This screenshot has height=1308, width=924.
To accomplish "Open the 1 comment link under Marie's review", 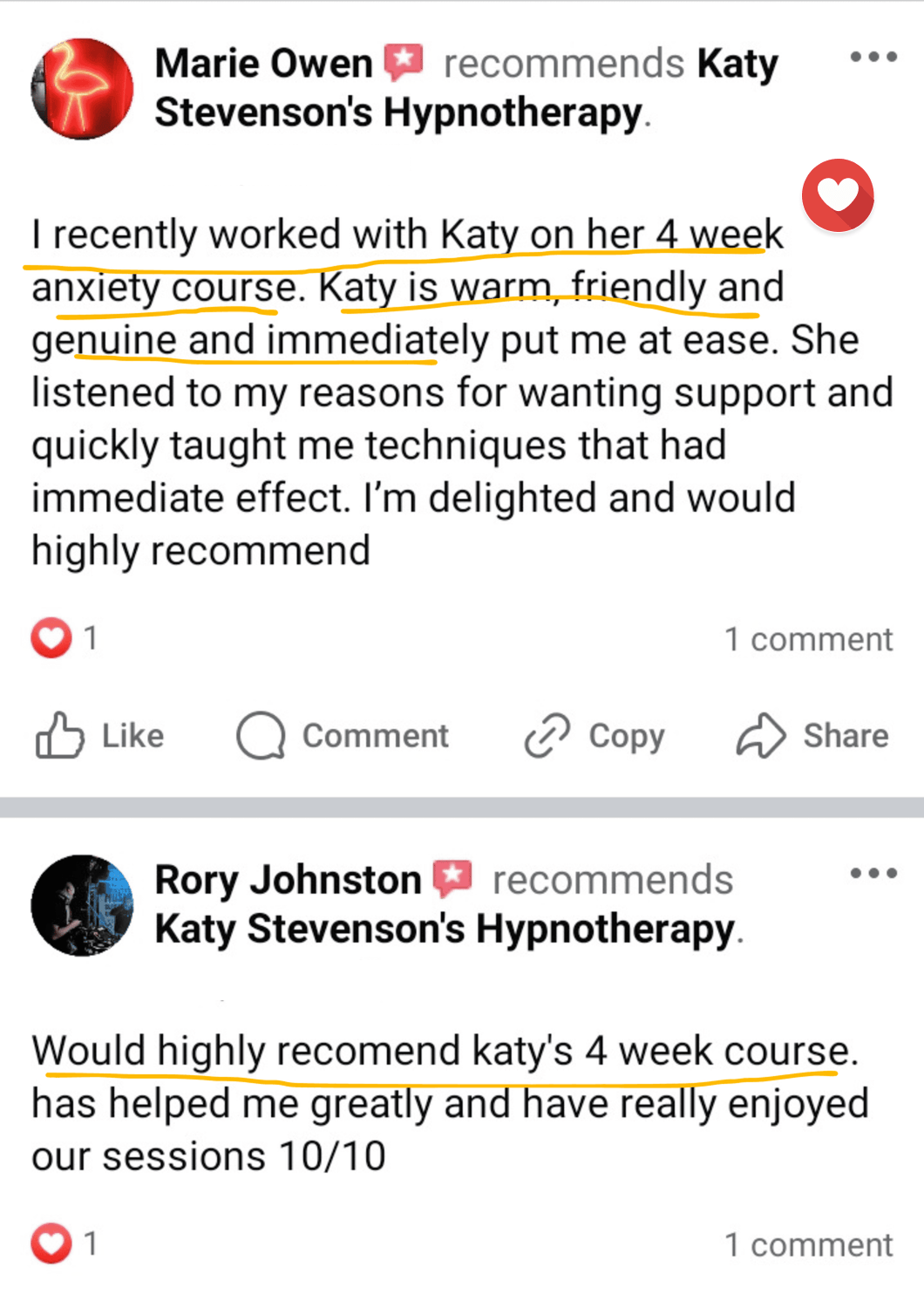I will tap(808, 639).
